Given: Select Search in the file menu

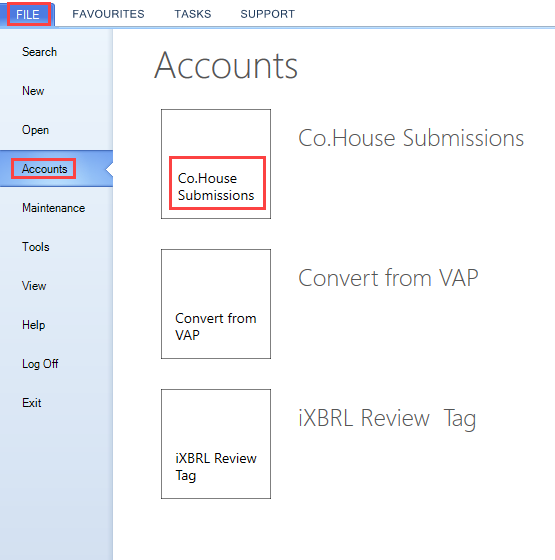Looking at the screenshot, I should [x=39, y=52].
